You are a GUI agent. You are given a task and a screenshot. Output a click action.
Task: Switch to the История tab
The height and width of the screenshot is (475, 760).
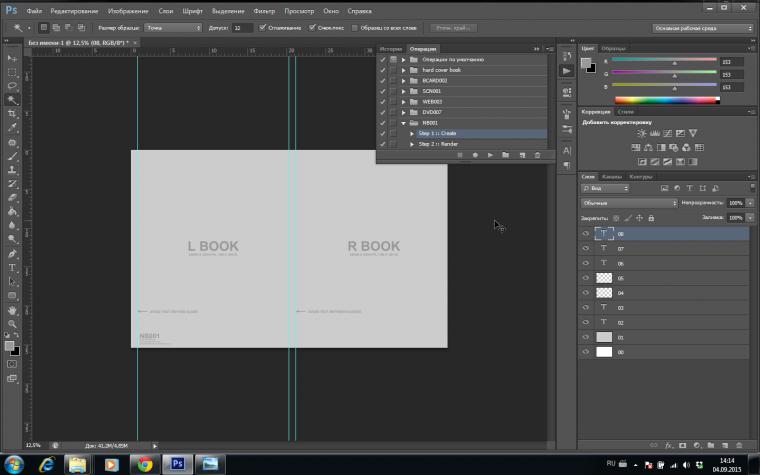coord(390,48)
